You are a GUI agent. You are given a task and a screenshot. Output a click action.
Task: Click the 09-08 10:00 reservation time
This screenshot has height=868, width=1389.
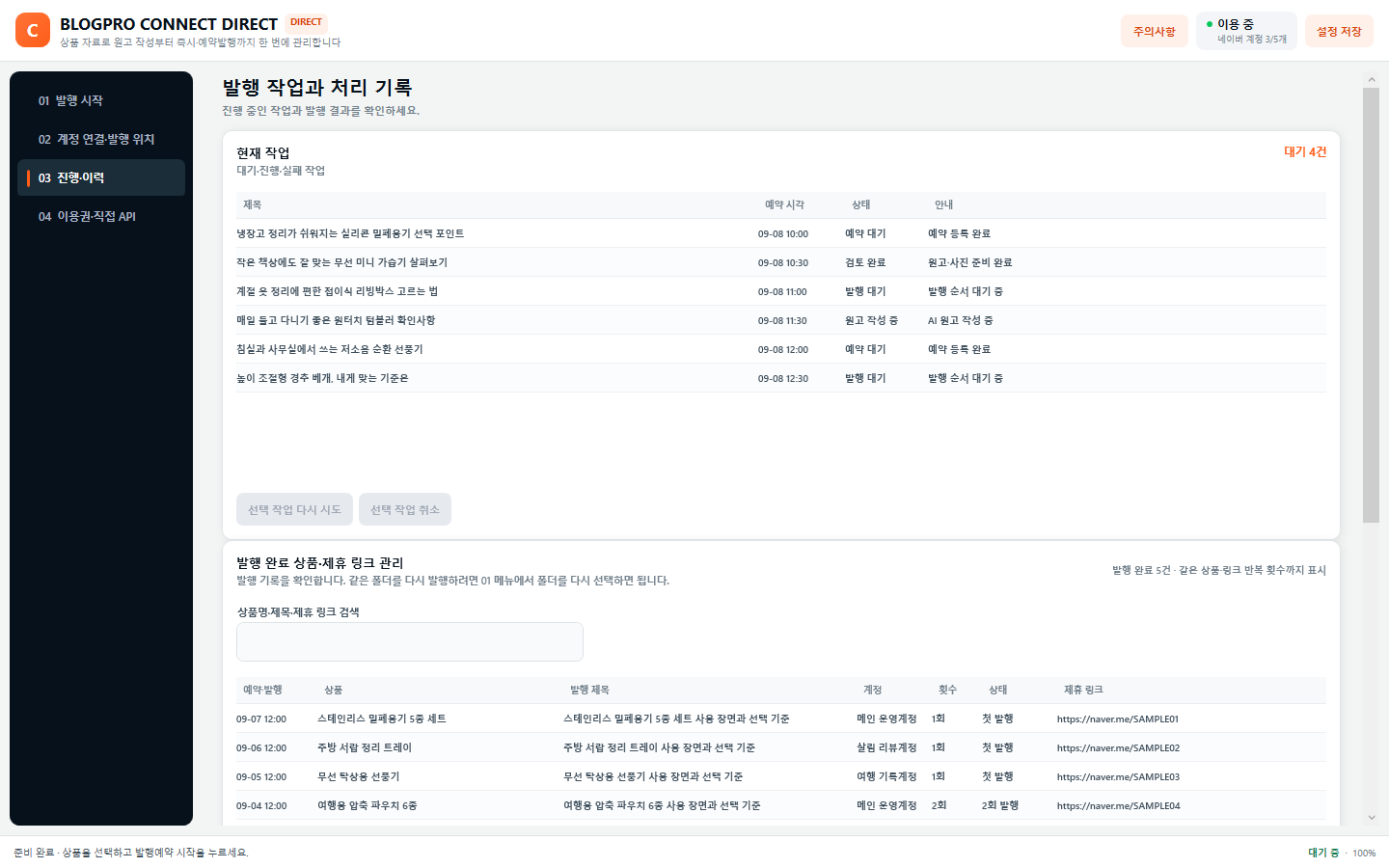[x=783, y=233]
